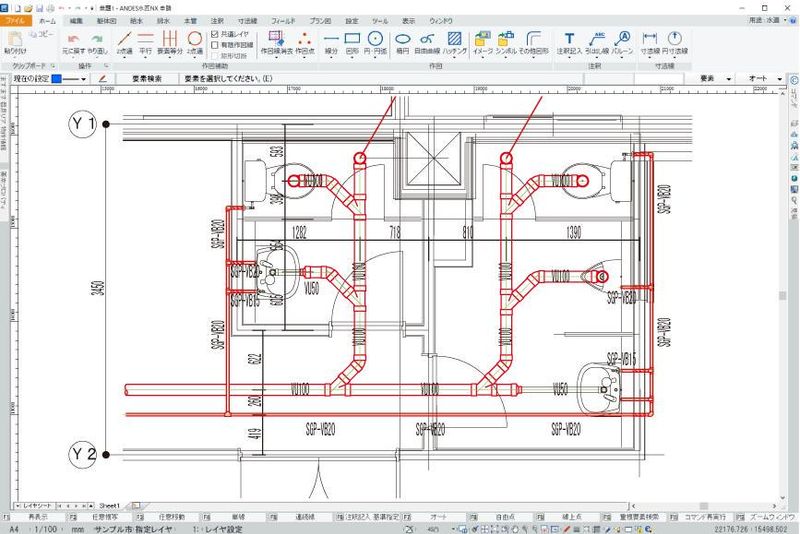
Task: Expand the current line style dropdown
Action: (83, 79)
